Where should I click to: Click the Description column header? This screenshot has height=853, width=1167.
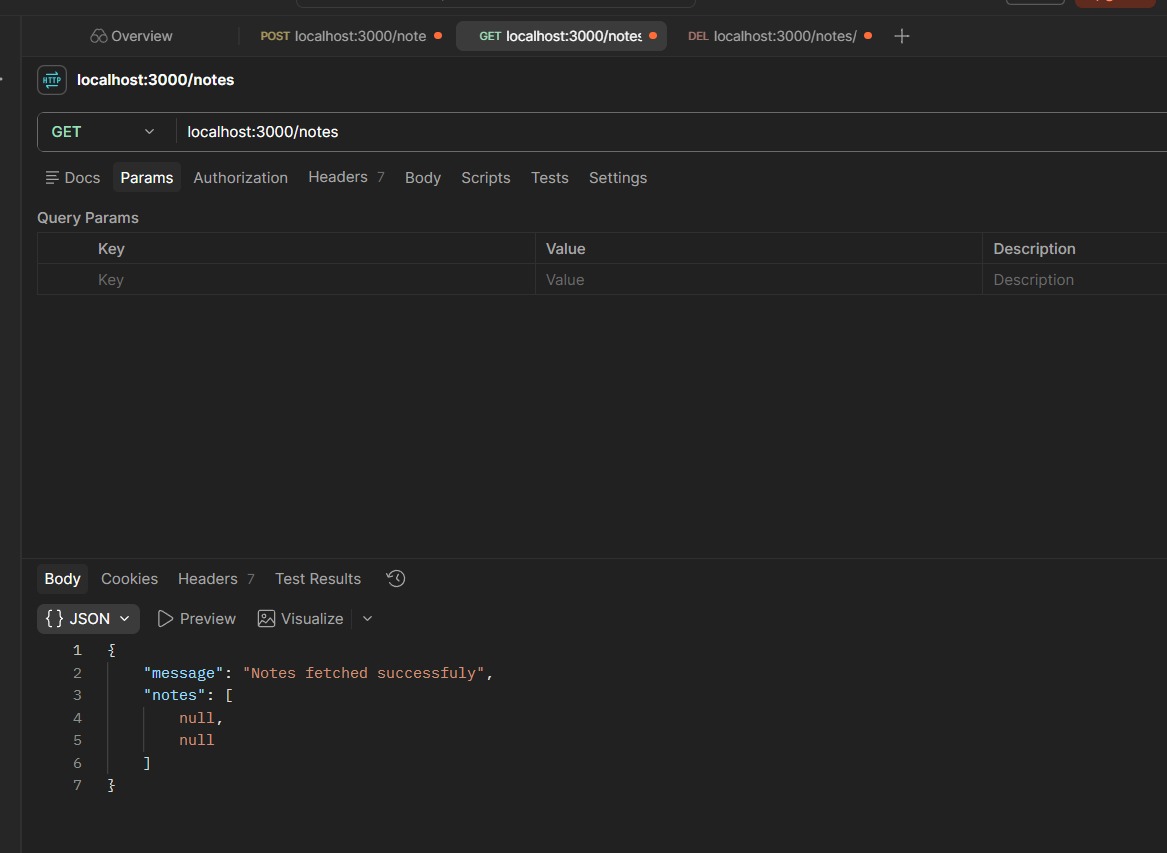coord(1034,249)
